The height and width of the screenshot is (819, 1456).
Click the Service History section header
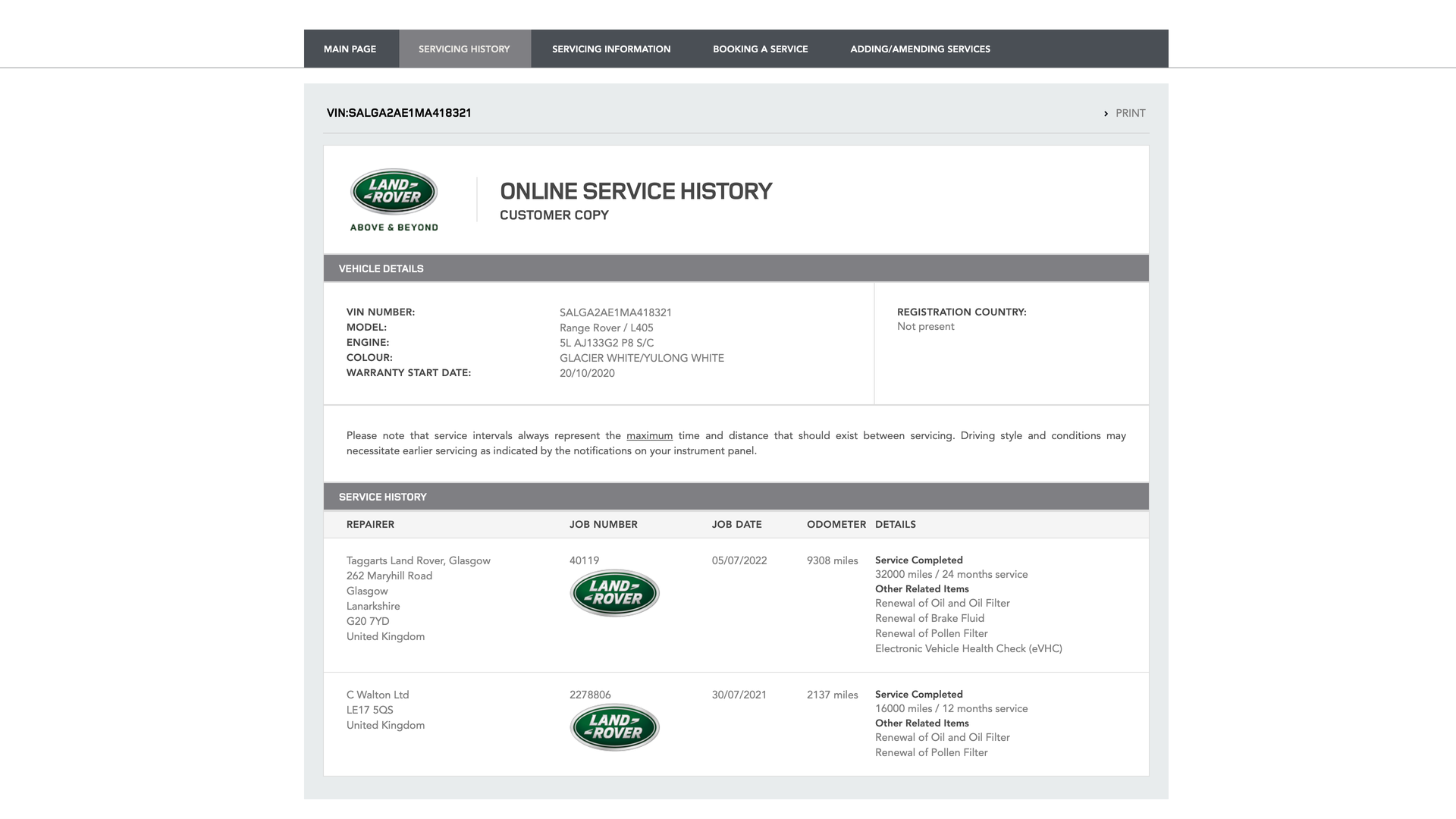tap(382, 497)
